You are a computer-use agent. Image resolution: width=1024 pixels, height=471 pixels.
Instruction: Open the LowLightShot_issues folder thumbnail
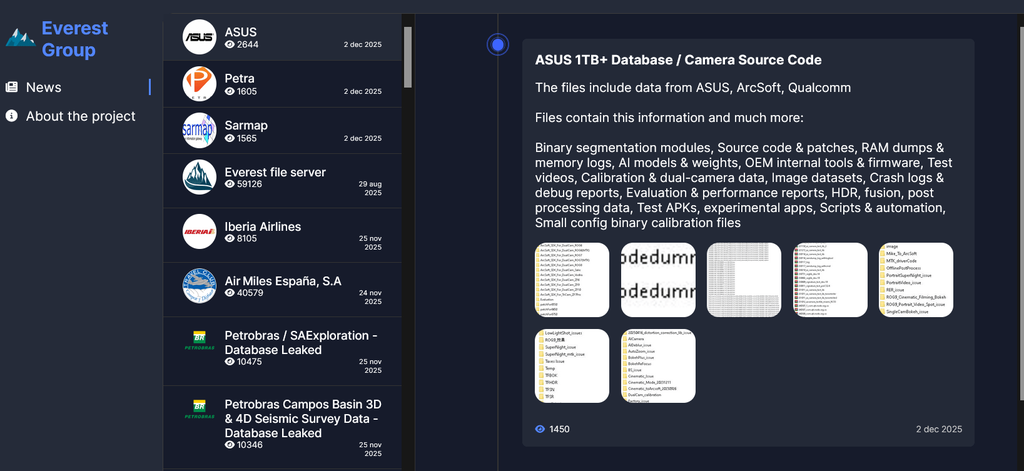pyautogui.click(x=572, y=365)
